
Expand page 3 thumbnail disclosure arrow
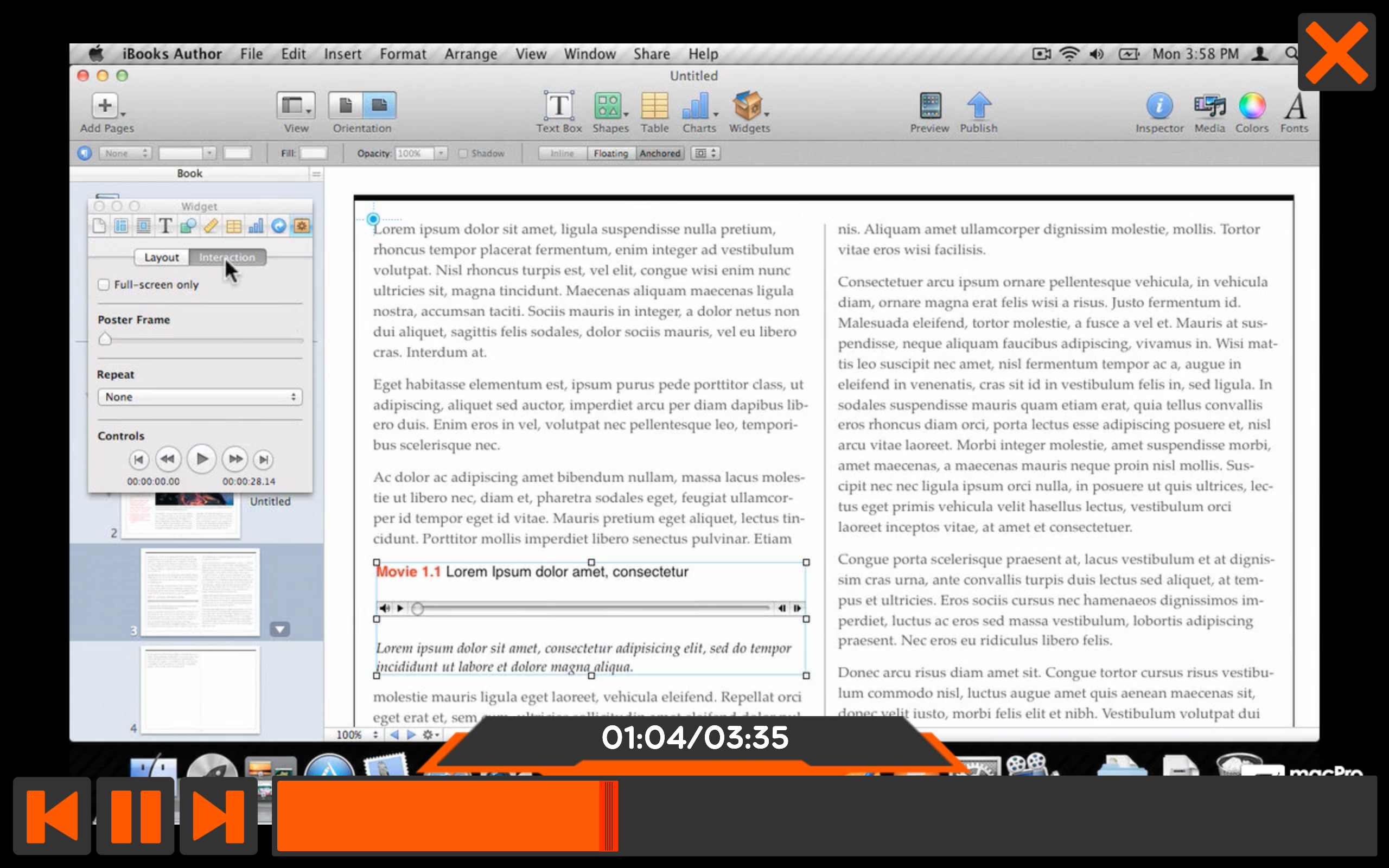[x=279, y=629]
